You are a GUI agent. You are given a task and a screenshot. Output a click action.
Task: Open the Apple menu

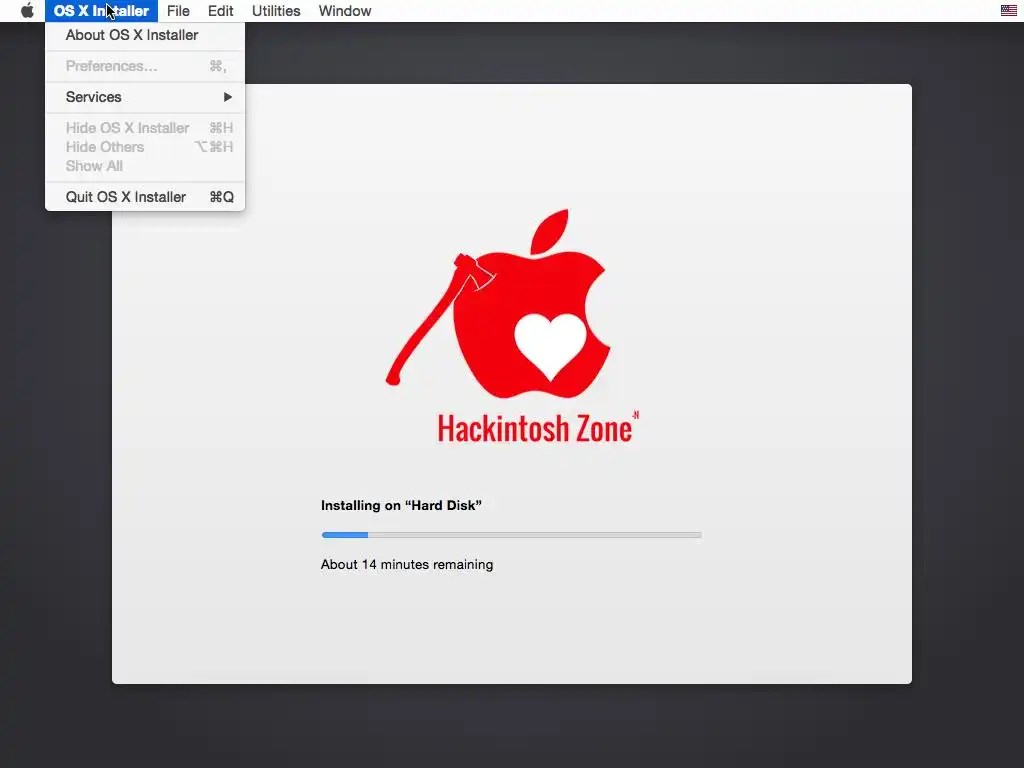[x=27, y=10]
